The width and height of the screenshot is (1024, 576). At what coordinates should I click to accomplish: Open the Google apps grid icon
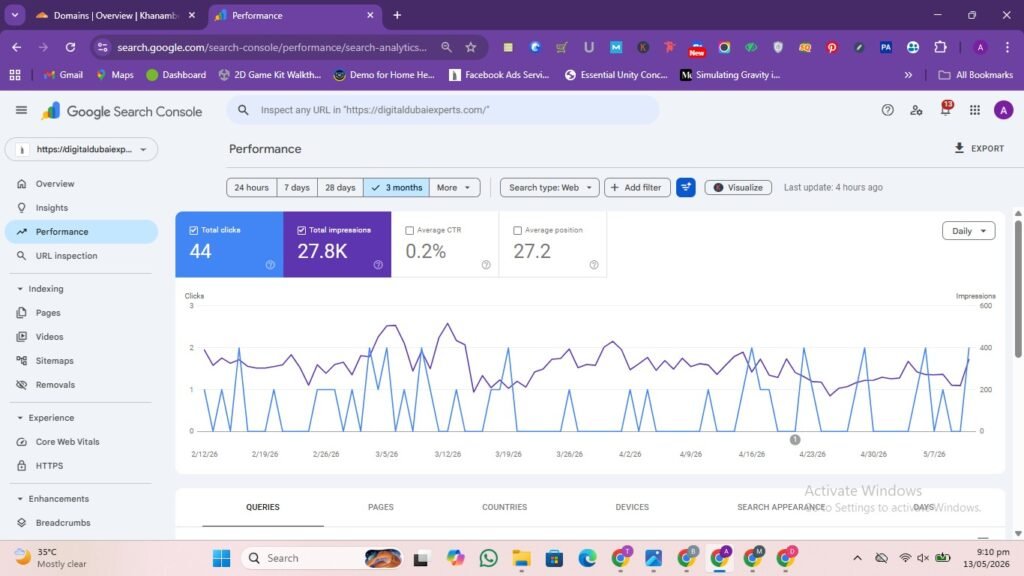(x=974, y=110)
